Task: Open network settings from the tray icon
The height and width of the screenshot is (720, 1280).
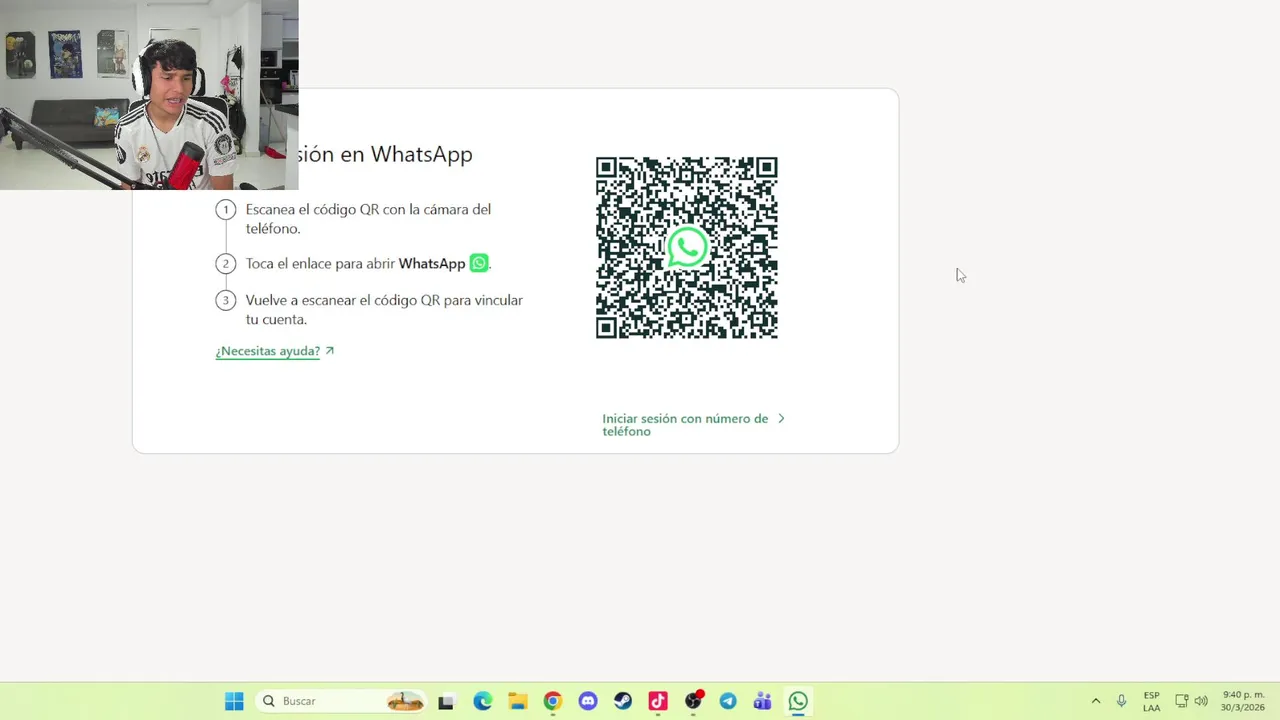Action: pos(1181,701)
